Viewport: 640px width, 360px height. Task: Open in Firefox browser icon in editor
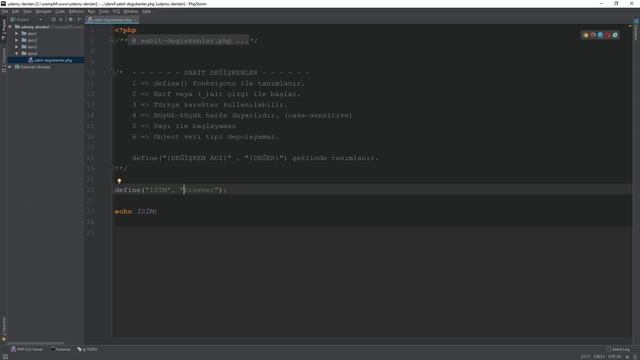coord(593,35)
